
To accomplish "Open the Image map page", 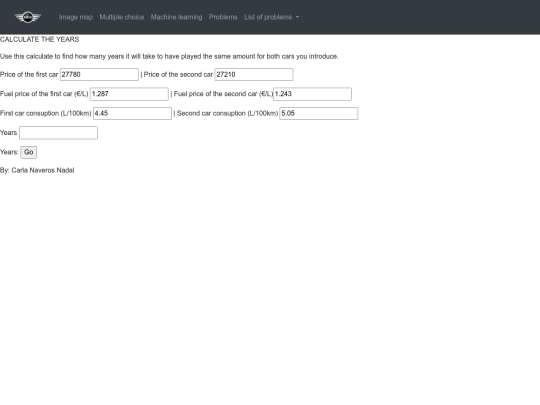I will (x=76, y=17).
